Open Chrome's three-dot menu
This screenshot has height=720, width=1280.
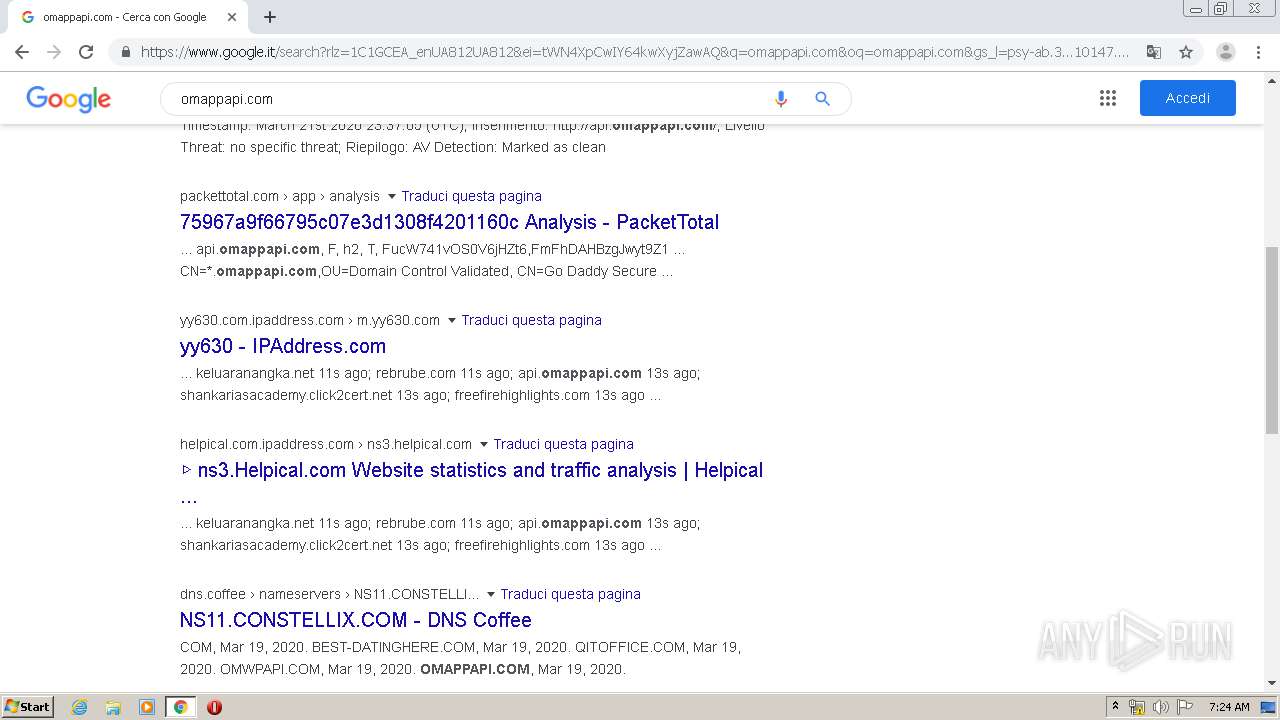tap(1258, 52)
